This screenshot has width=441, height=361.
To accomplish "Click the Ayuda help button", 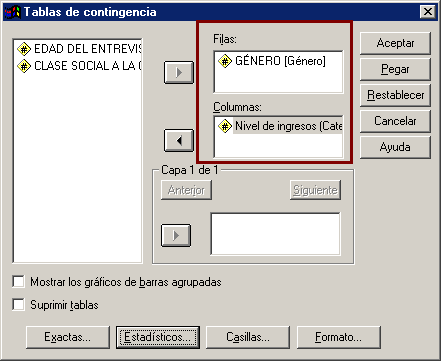I will click(395, 147).
